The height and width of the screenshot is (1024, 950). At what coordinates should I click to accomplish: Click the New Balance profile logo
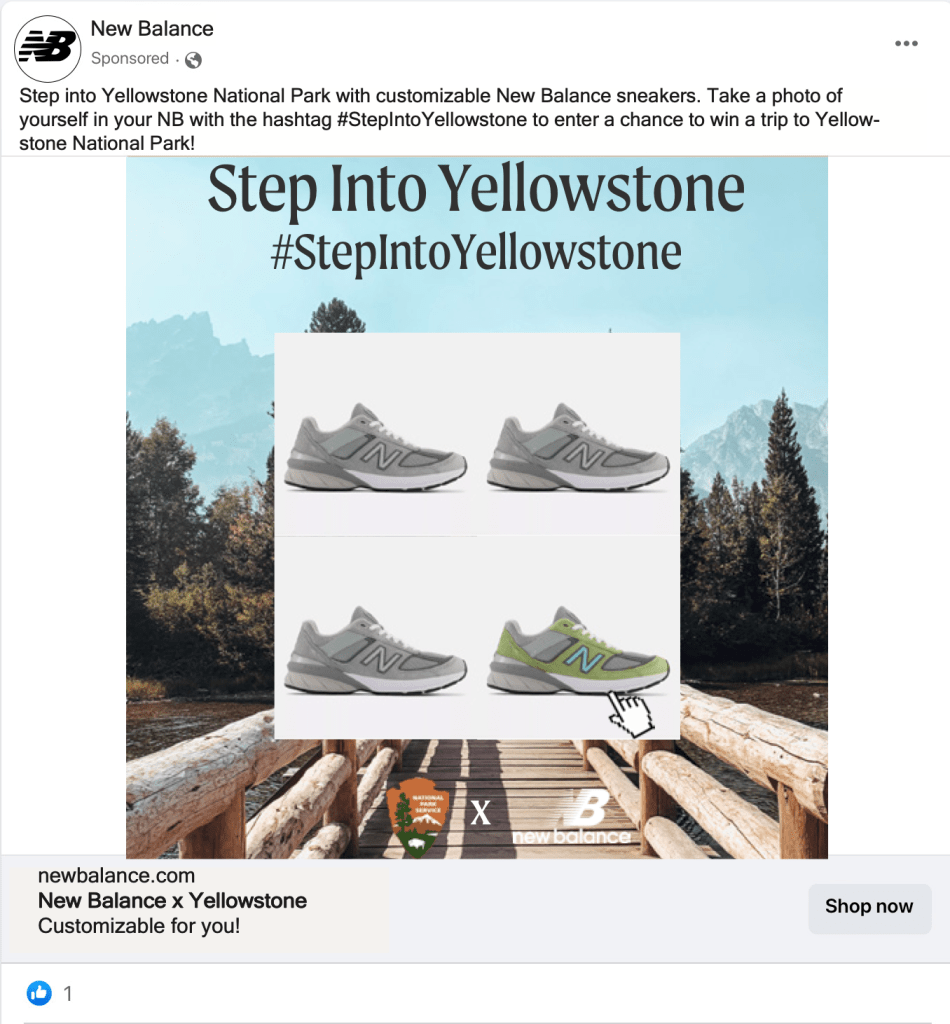click(x=47, y=48)
